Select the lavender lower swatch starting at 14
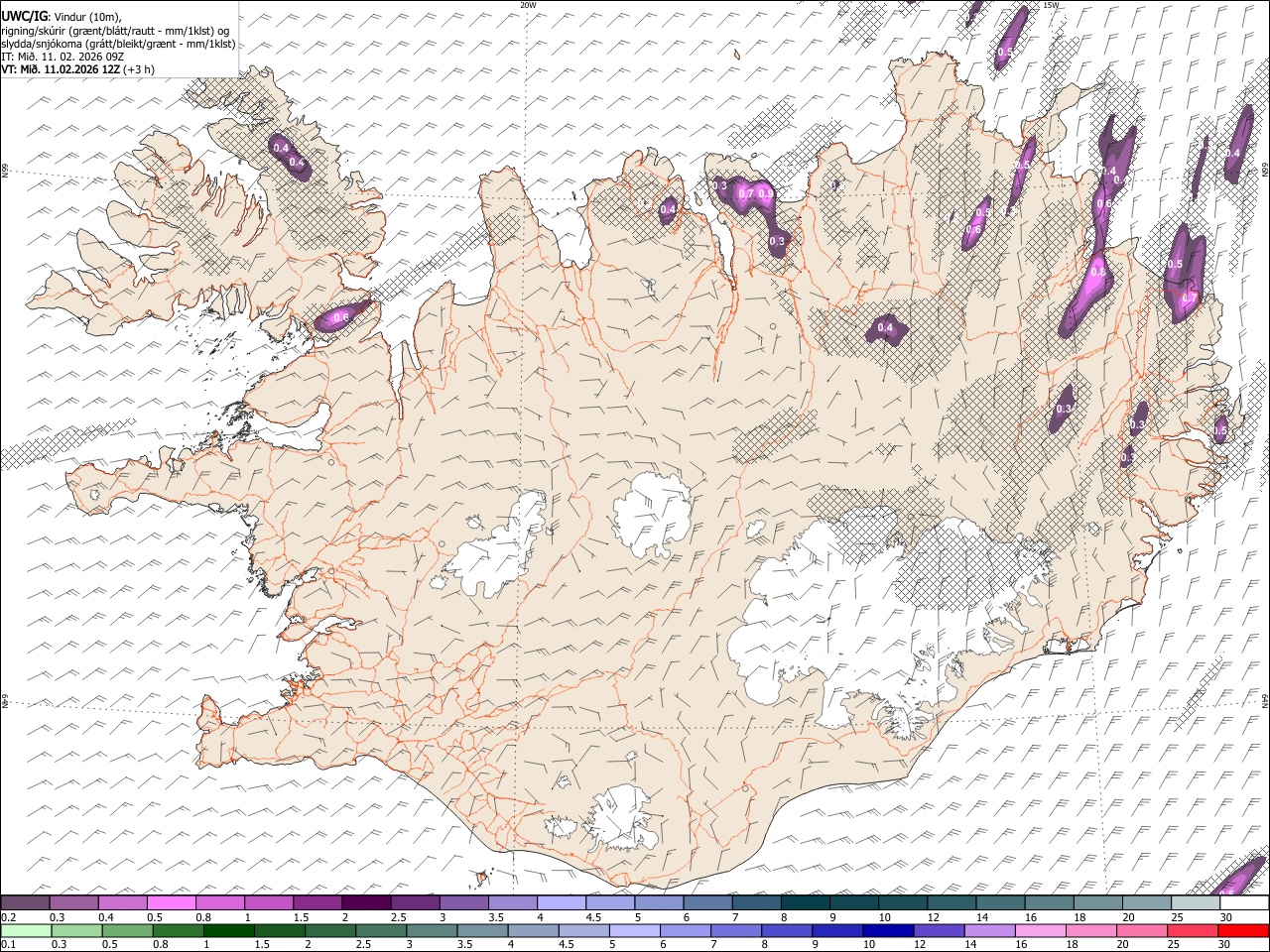The height and width of the screenshot is (952, 1270). (988, 931)
